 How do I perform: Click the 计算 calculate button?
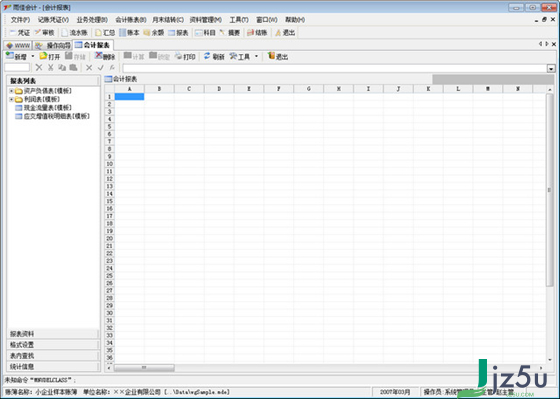(134, 56)
